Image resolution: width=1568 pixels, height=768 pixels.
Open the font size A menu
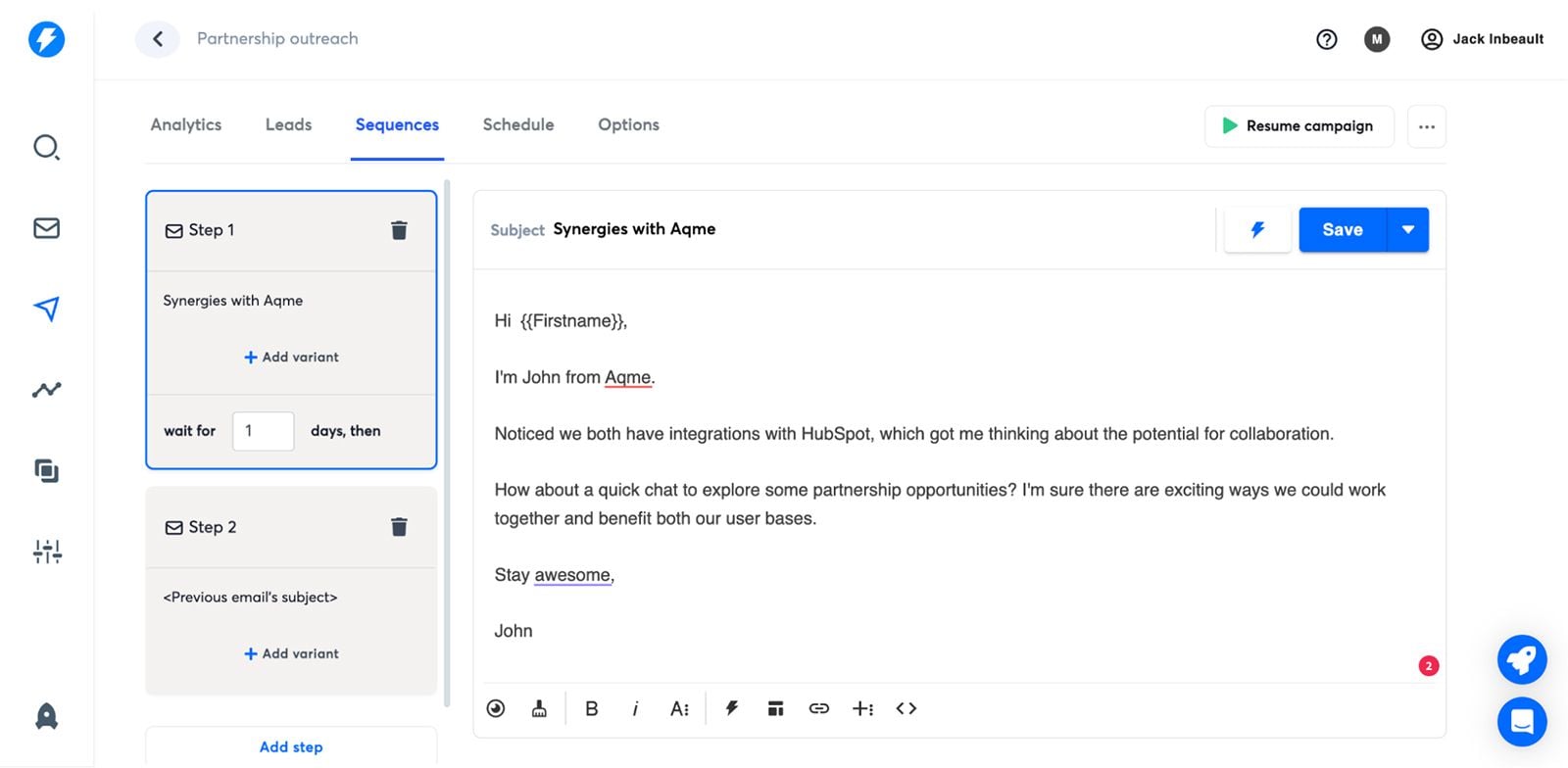679,708
